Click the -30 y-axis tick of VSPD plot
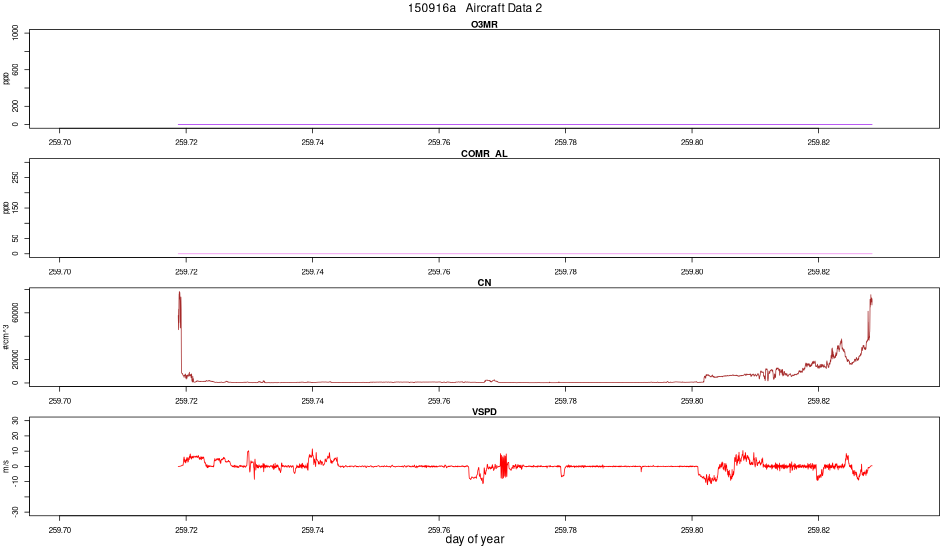Viewport: 950px width, 550px height. pos(15,512)
